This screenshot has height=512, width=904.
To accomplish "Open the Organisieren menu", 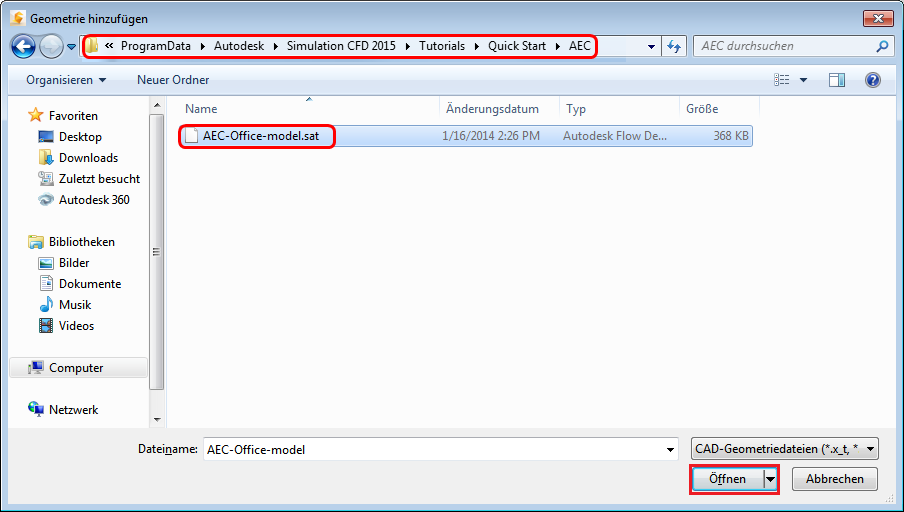I will coord(66,80).
